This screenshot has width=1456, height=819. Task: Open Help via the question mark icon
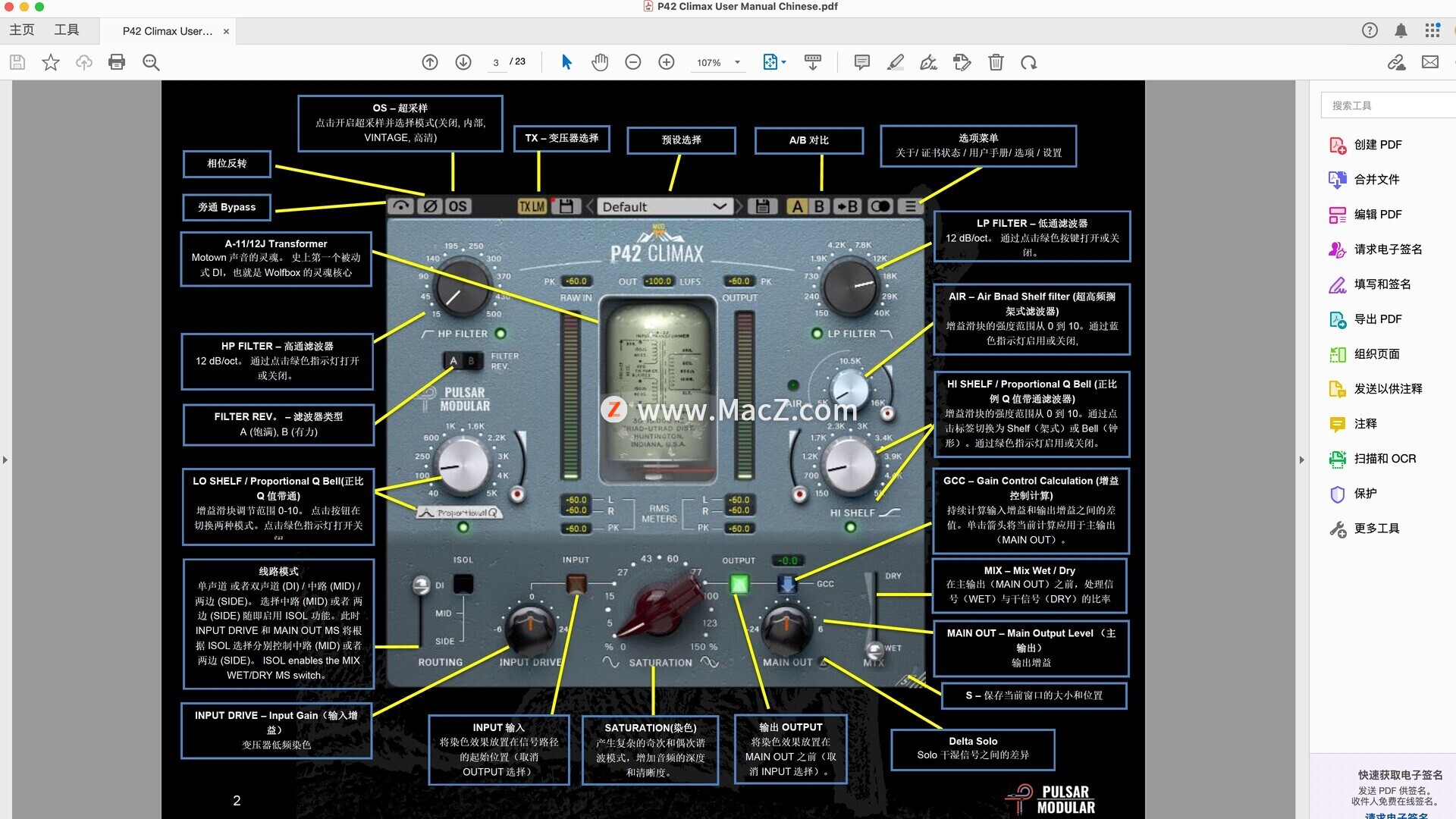pos(1370,30)
